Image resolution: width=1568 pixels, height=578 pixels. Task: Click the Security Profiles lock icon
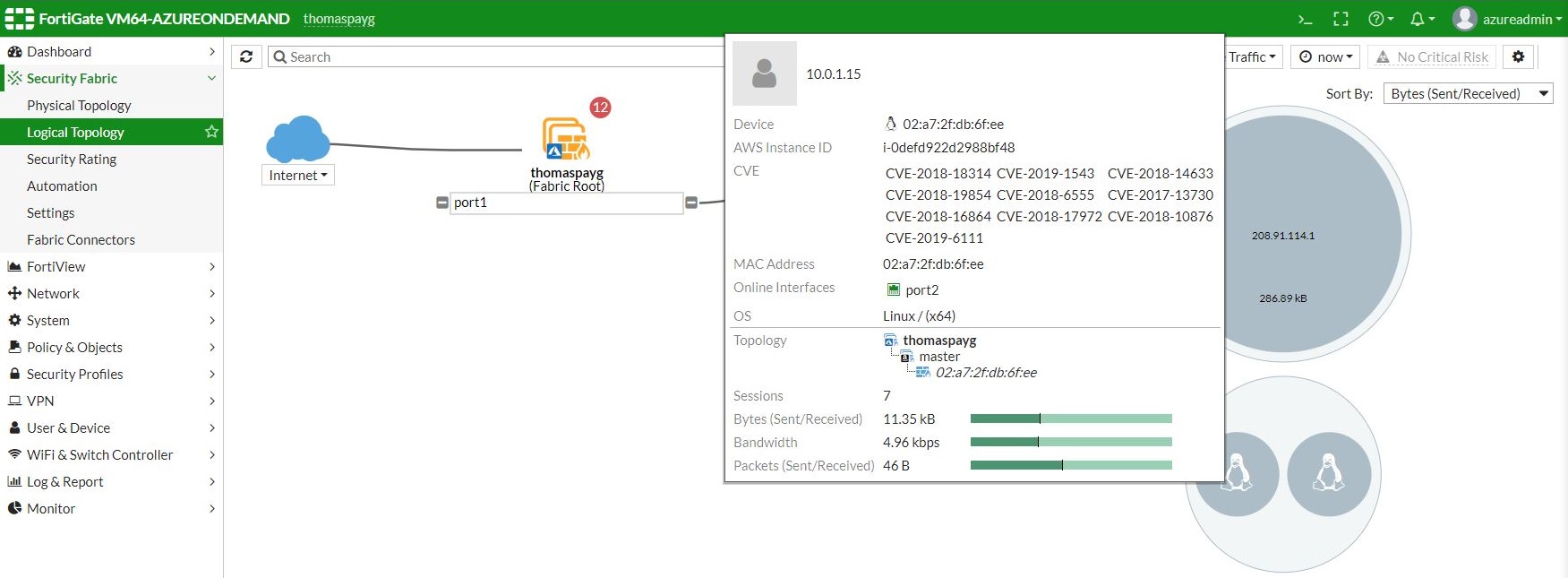point(14,374)
